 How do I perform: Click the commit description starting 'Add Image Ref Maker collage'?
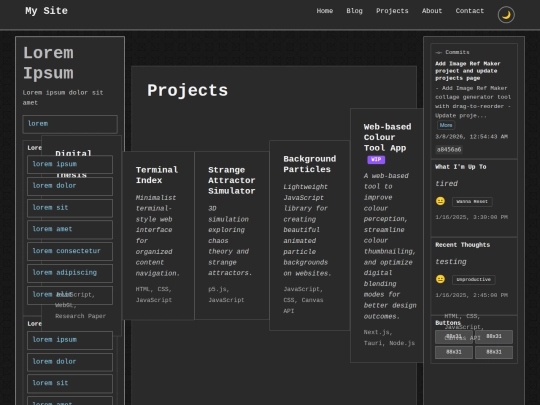coord(473,102)
